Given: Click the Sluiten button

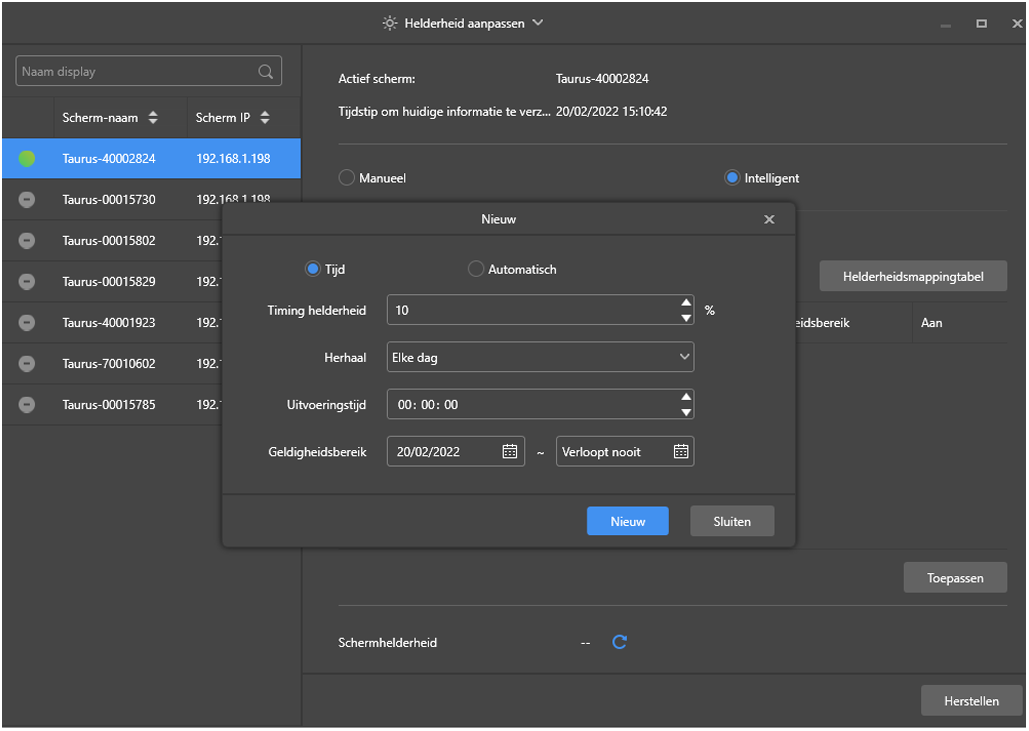Looking at the screenshot, I should point(732,521).
